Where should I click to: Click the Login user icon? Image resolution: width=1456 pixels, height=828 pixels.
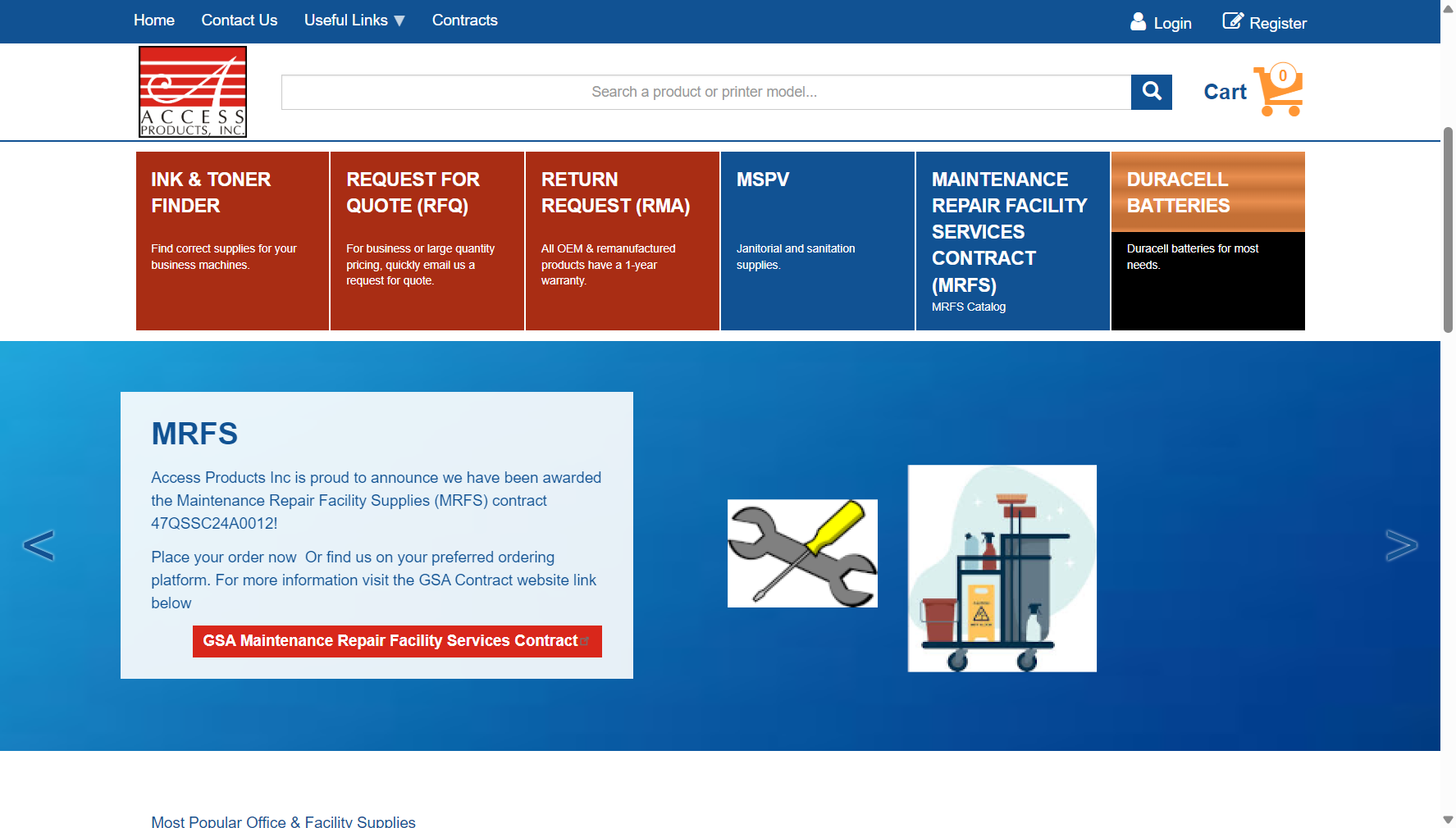point(1138,22)
